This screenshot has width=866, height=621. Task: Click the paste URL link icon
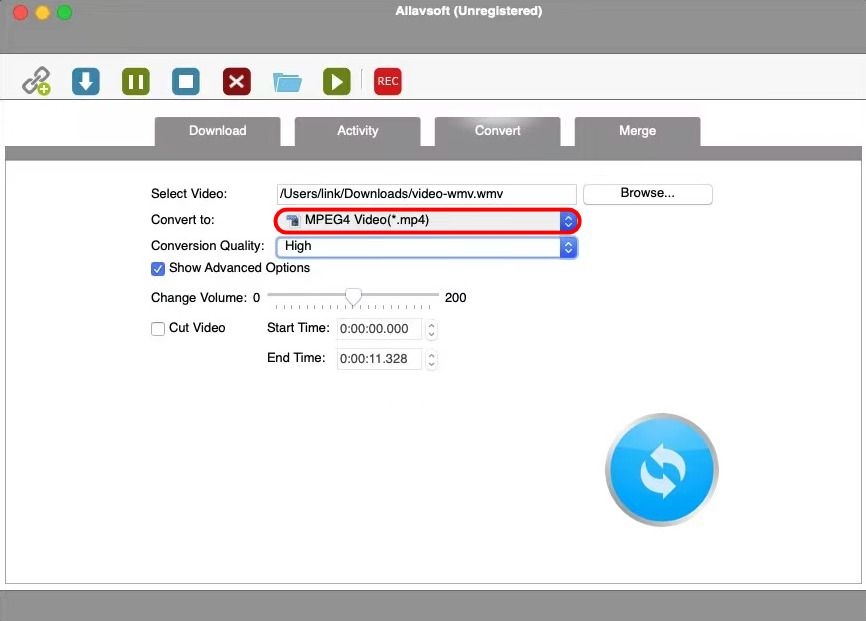coord(37,81)
